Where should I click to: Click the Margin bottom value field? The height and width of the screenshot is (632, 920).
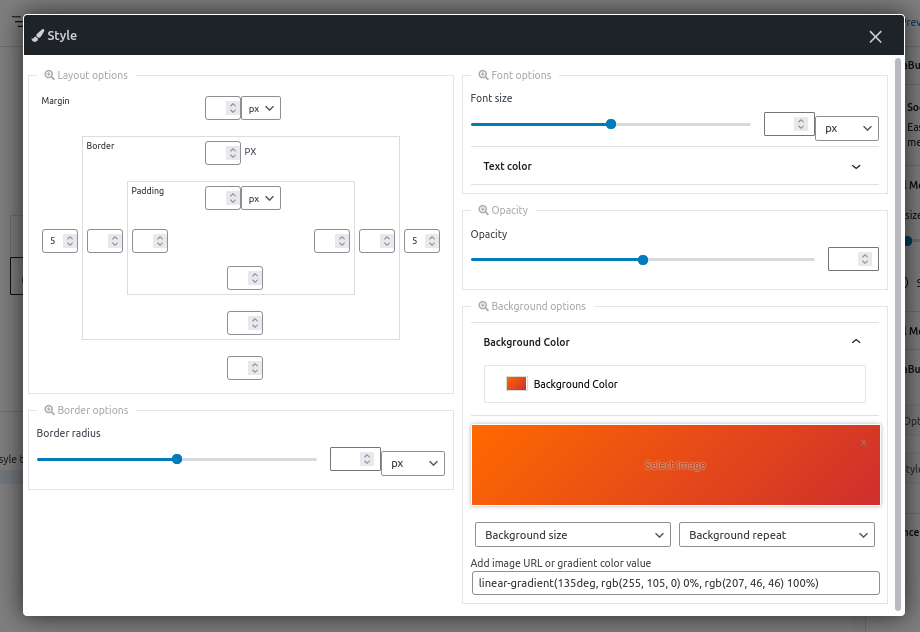pos(245,368)
